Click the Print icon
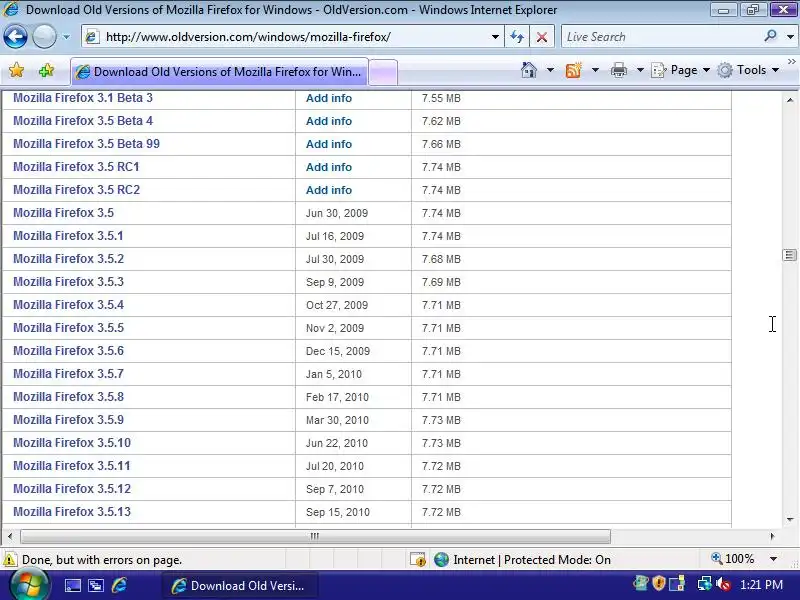This screenshot has width=800, height=600. click(x=618, y=70)
